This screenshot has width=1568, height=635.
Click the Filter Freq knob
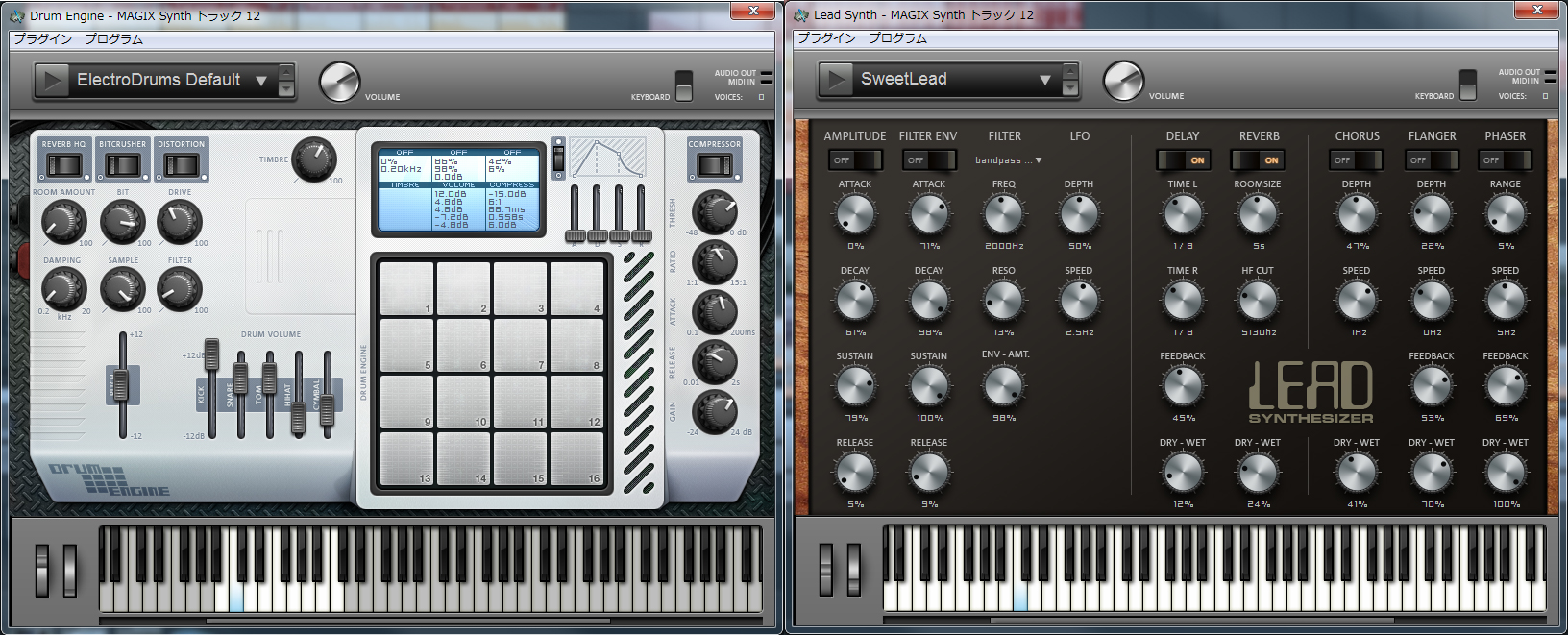click(x=1004, y=214)
